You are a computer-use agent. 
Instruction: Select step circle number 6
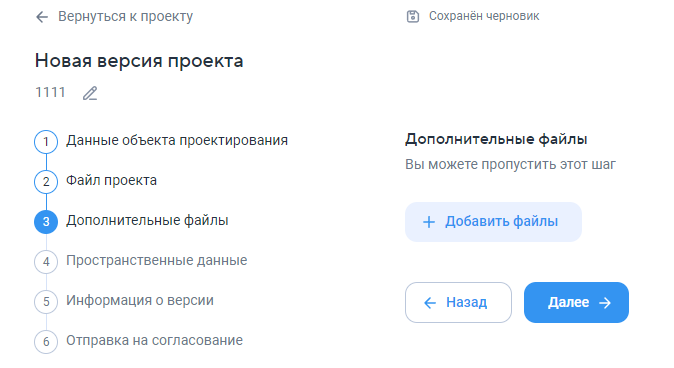tap(46, 342)
